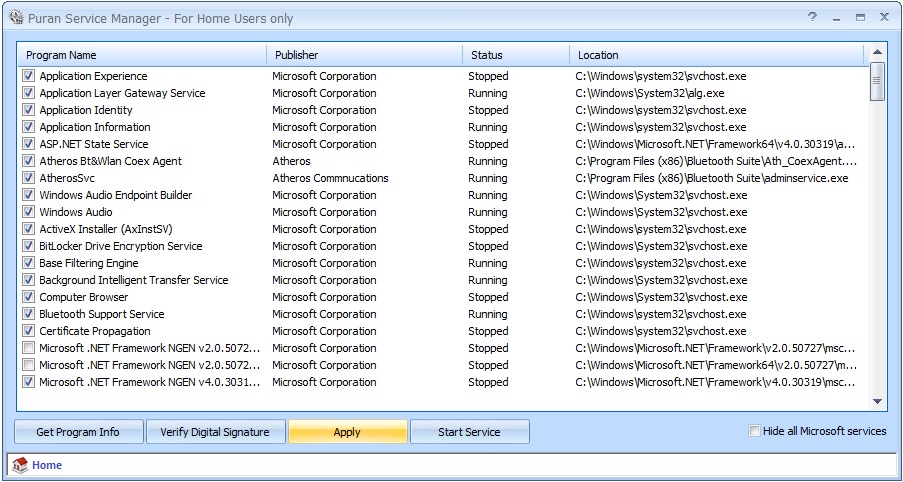The image size is (903, 482).
Task: Sort by Location column header
Action: 717,55
